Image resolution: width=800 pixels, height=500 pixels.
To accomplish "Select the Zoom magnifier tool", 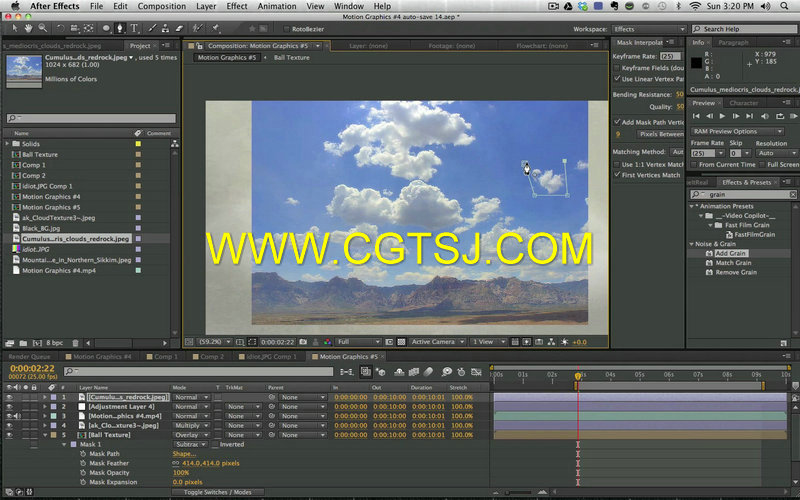I will click(43, 29).
